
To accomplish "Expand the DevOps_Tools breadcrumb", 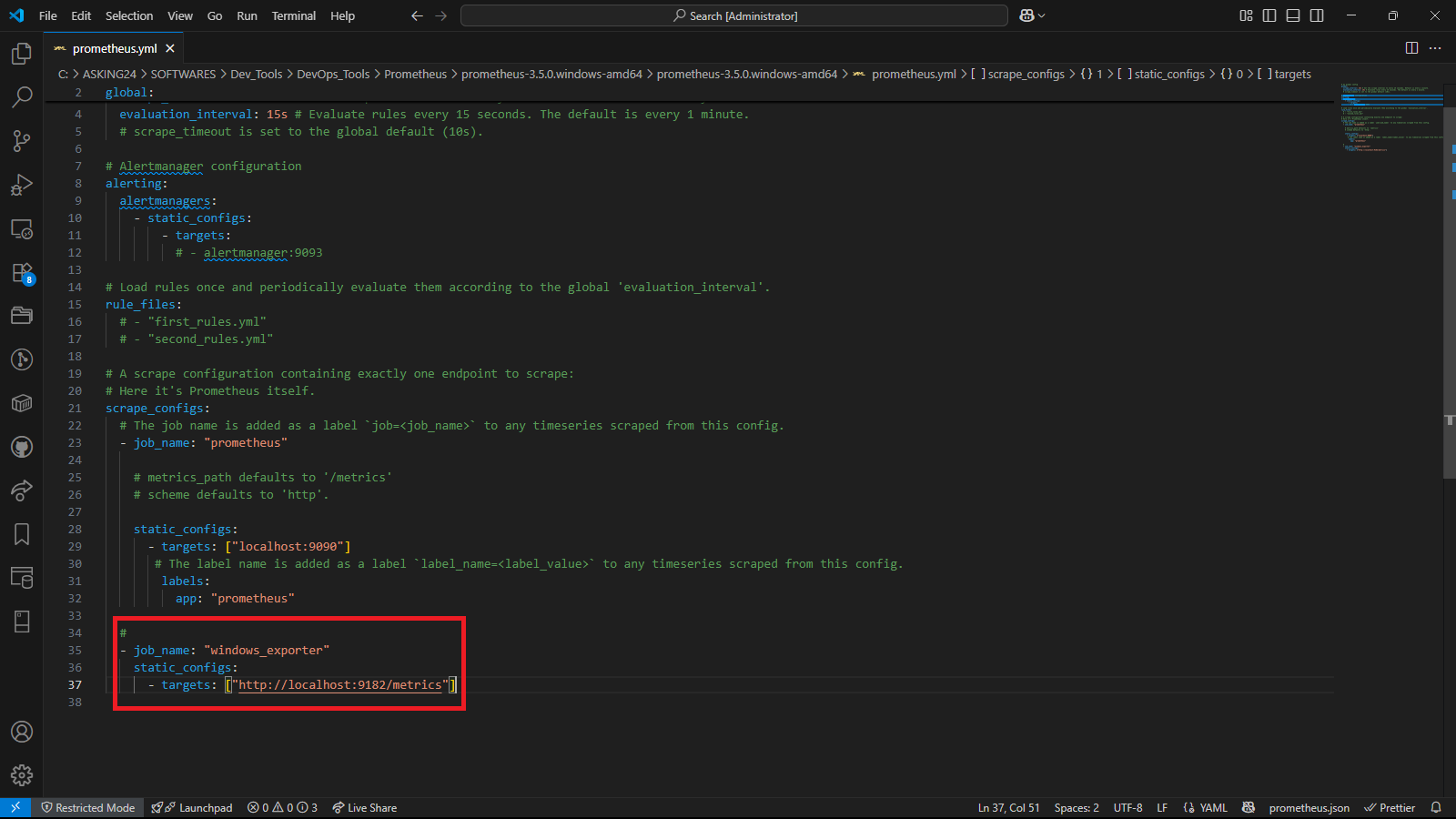I will click(x=333, y=74).
